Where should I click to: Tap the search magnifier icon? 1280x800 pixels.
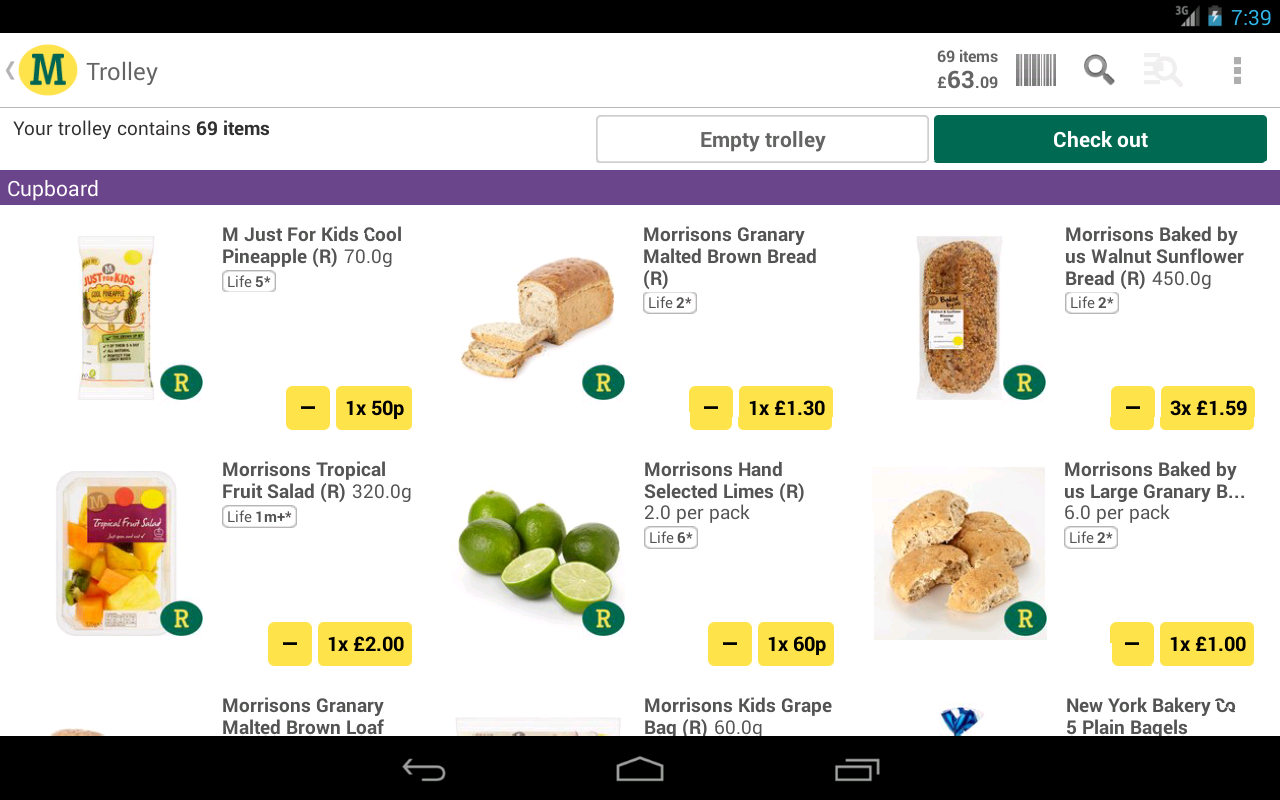(1098, 71)
